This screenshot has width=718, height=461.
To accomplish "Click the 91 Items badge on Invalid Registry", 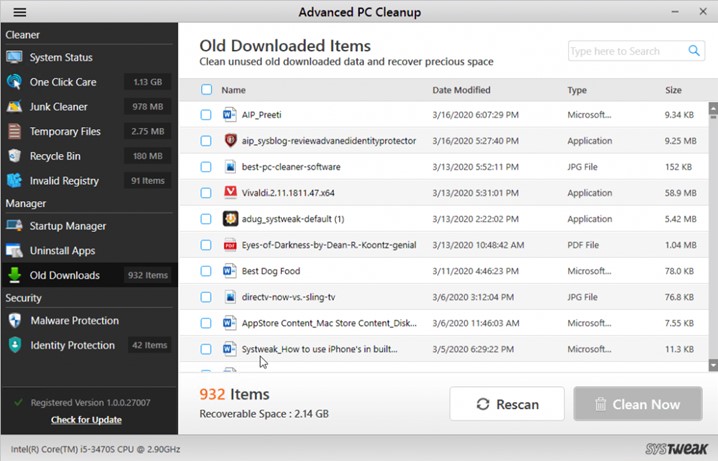I will (147, 181).
